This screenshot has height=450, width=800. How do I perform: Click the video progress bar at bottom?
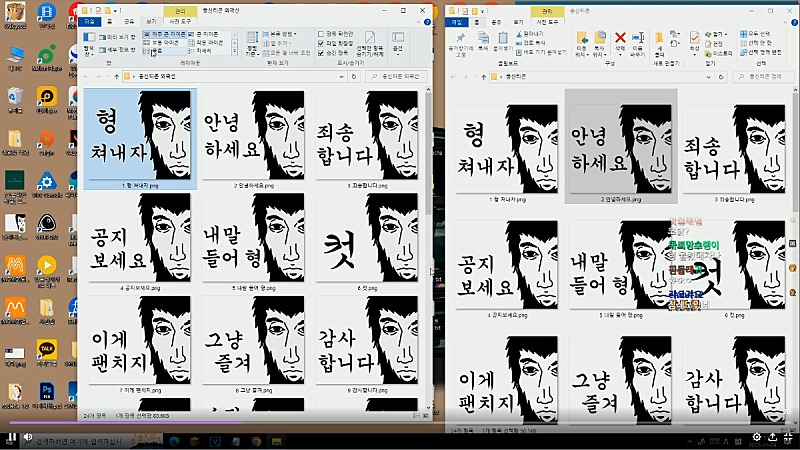tap(400, 423)
